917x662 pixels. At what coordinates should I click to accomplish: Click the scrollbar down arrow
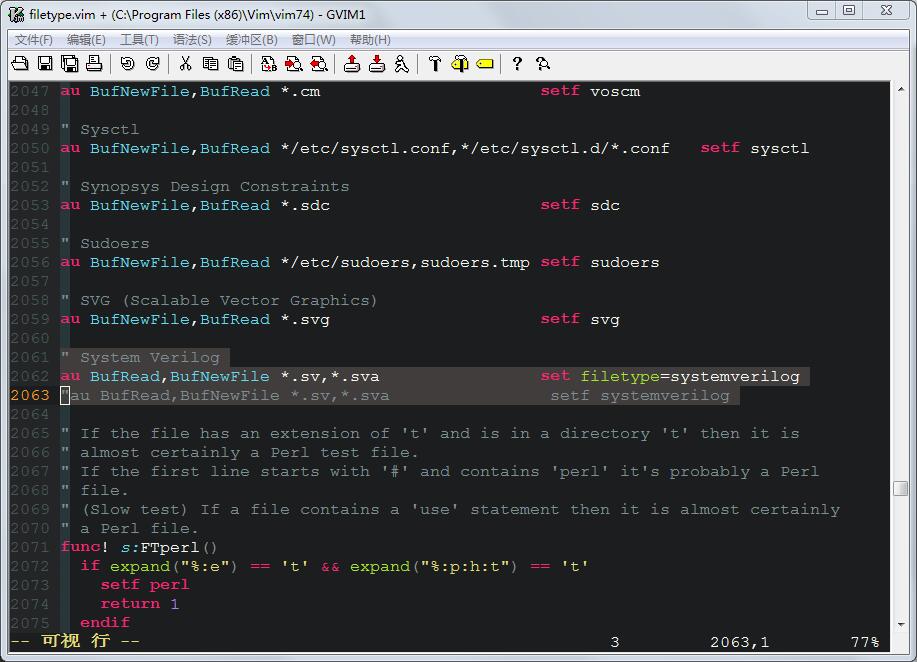[901, 624]
